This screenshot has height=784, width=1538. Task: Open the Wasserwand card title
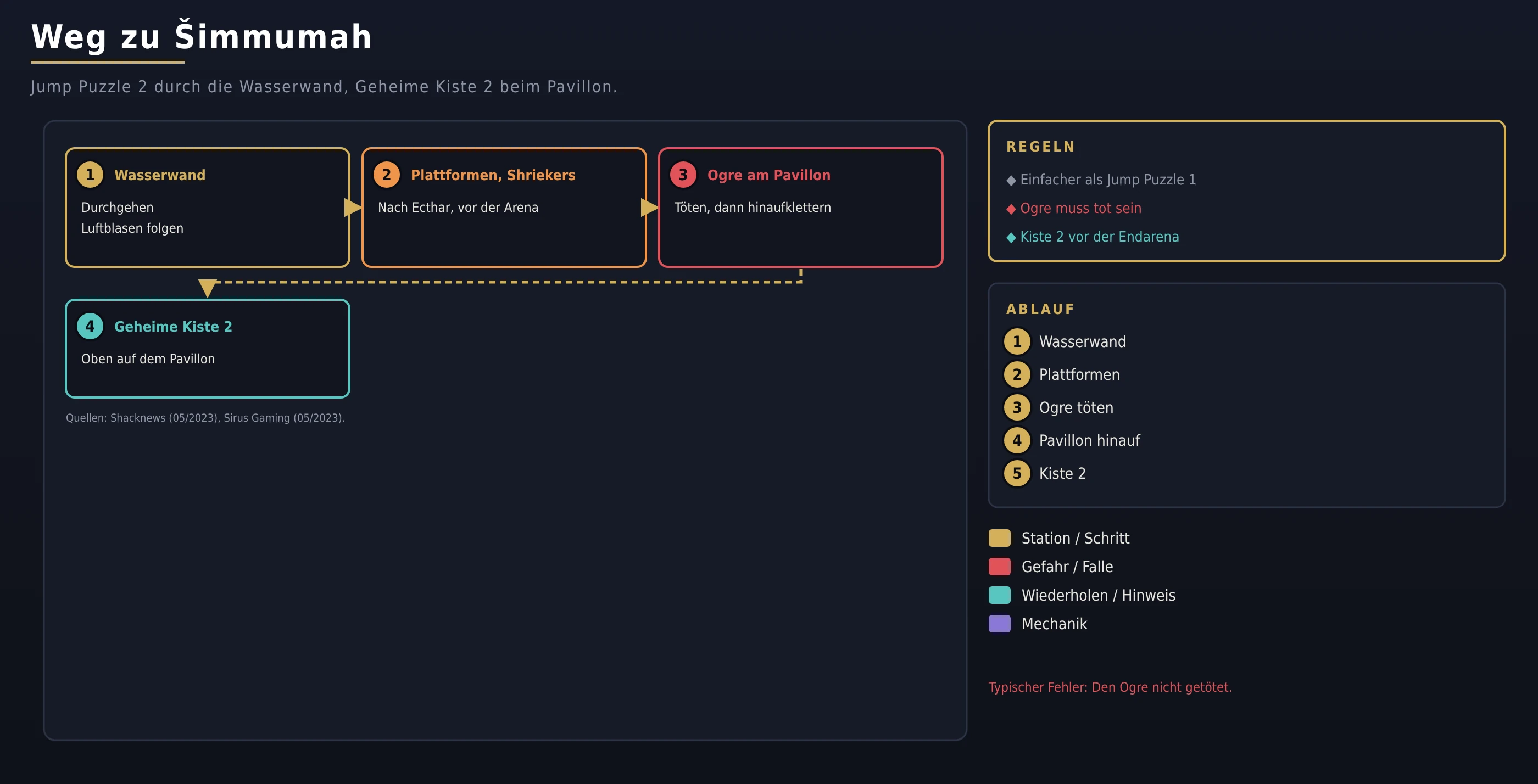[x=159, y=175]
